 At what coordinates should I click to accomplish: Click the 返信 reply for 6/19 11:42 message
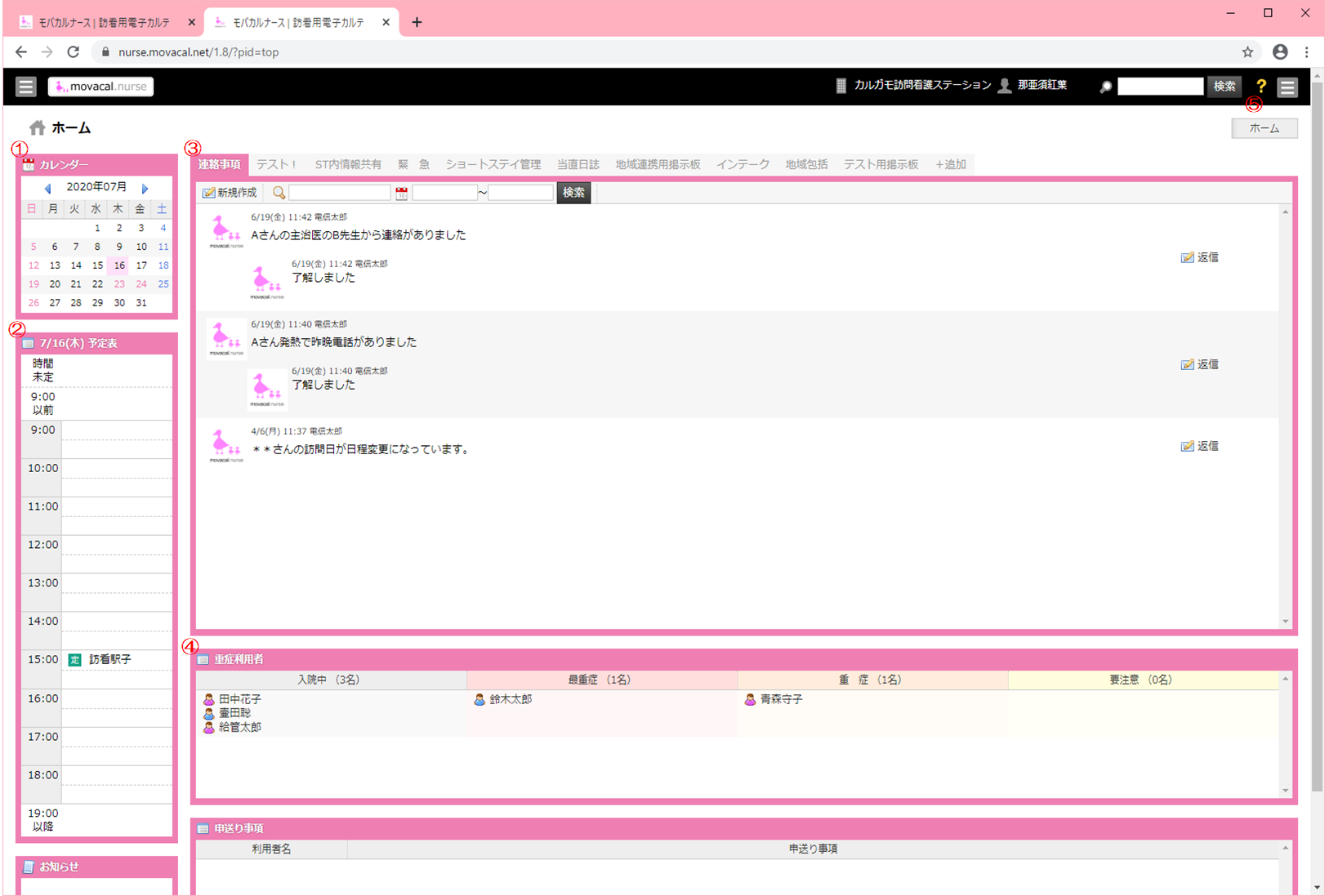[1199, 257]
